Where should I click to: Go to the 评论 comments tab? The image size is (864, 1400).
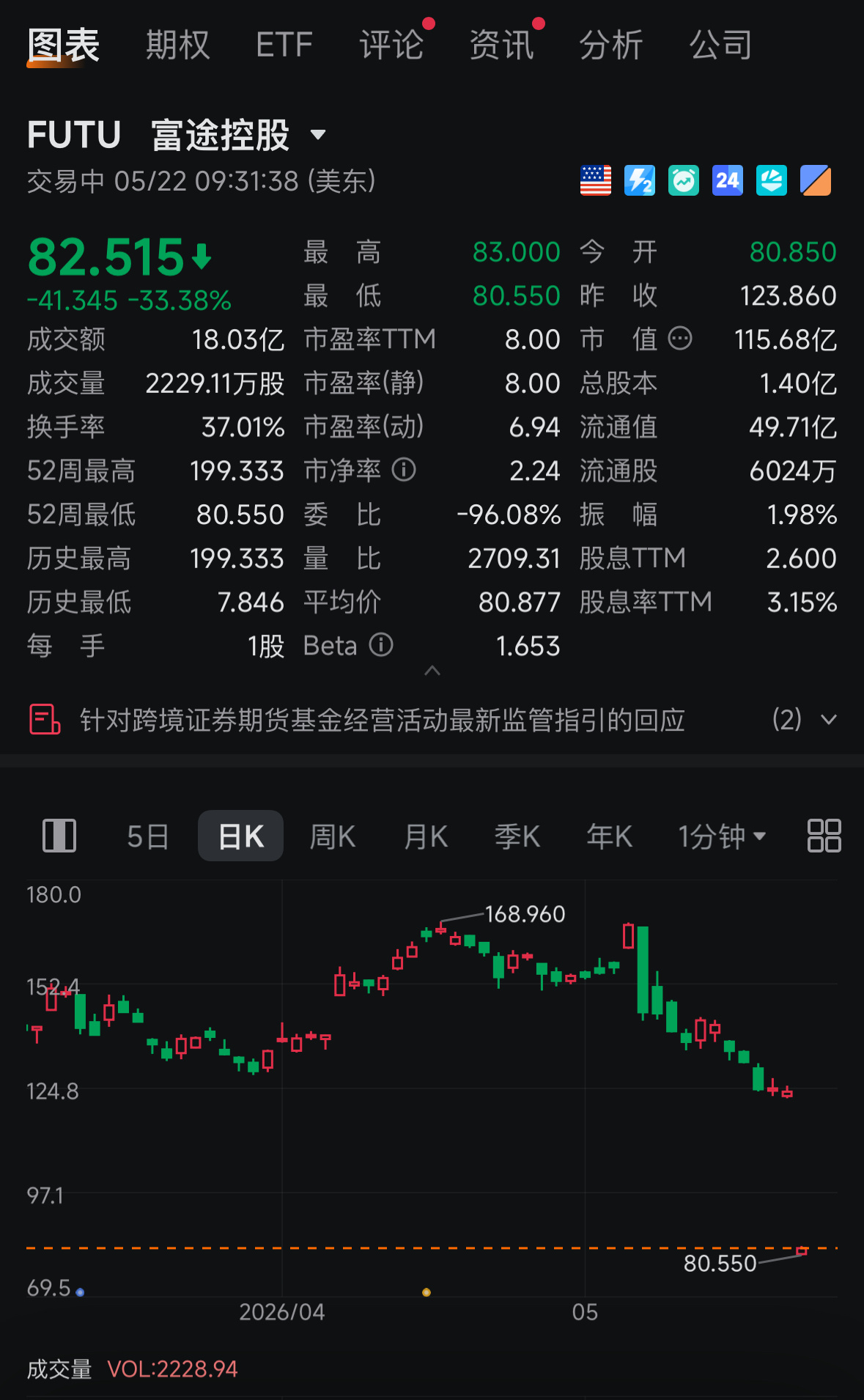(x=391, y=45)
